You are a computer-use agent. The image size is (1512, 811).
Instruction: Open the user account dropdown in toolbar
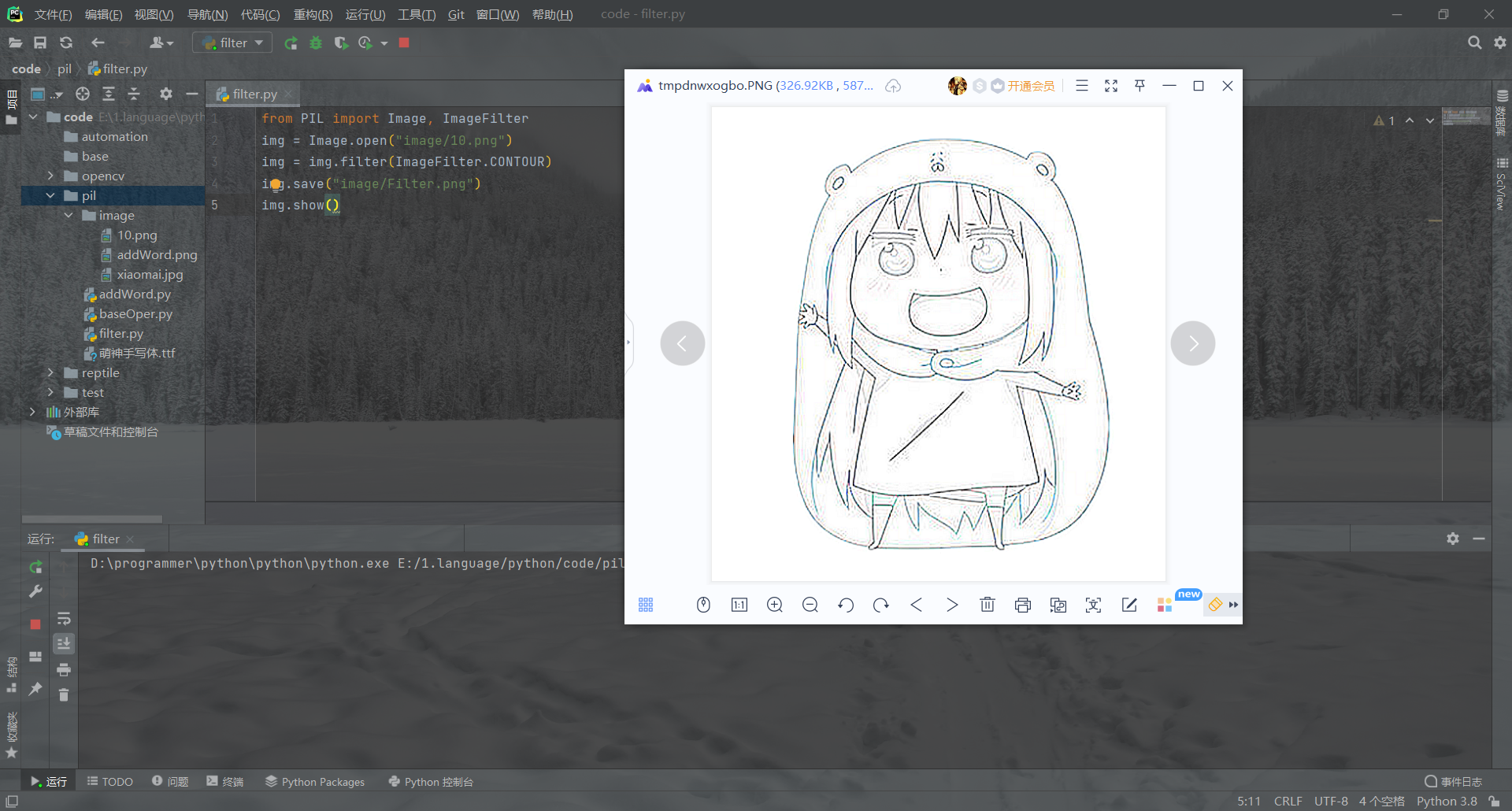click(x=161, y=43)
